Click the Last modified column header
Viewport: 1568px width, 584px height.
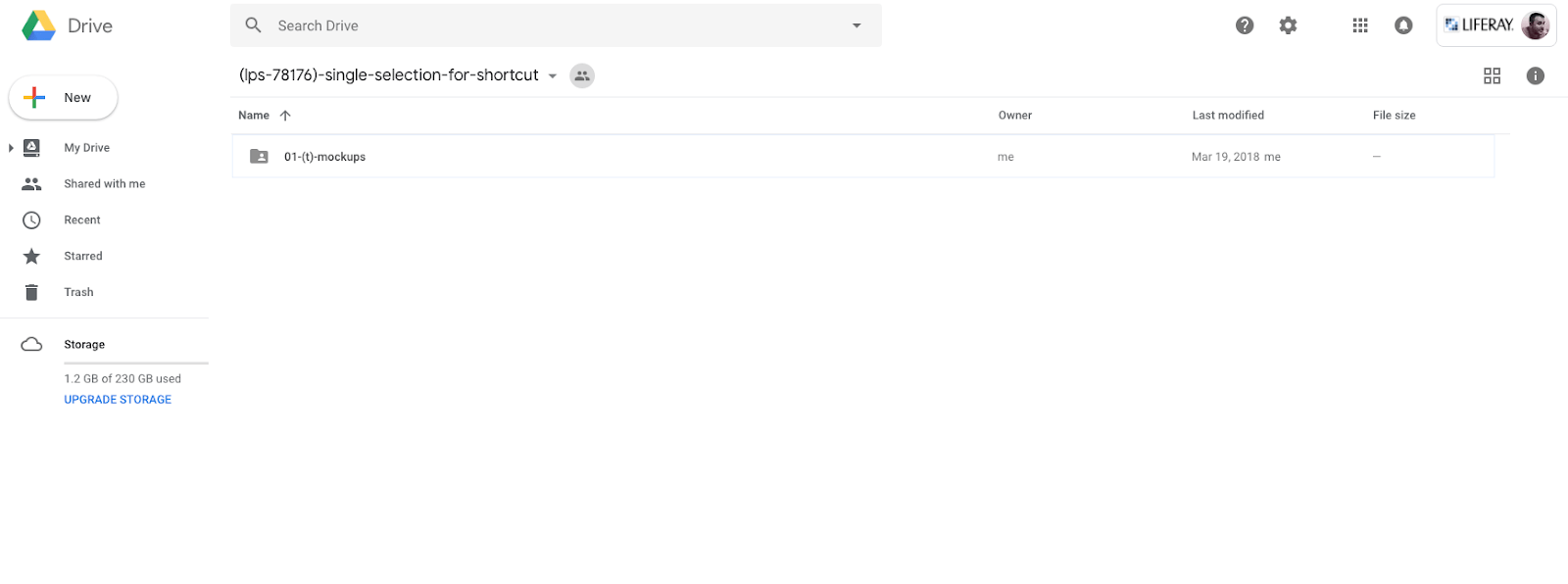point(1228,116)
